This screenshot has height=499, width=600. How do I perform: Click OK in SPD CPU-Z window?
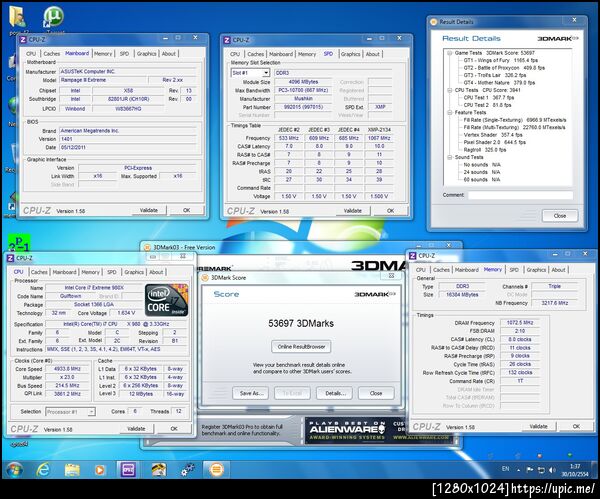click(390, 210)
